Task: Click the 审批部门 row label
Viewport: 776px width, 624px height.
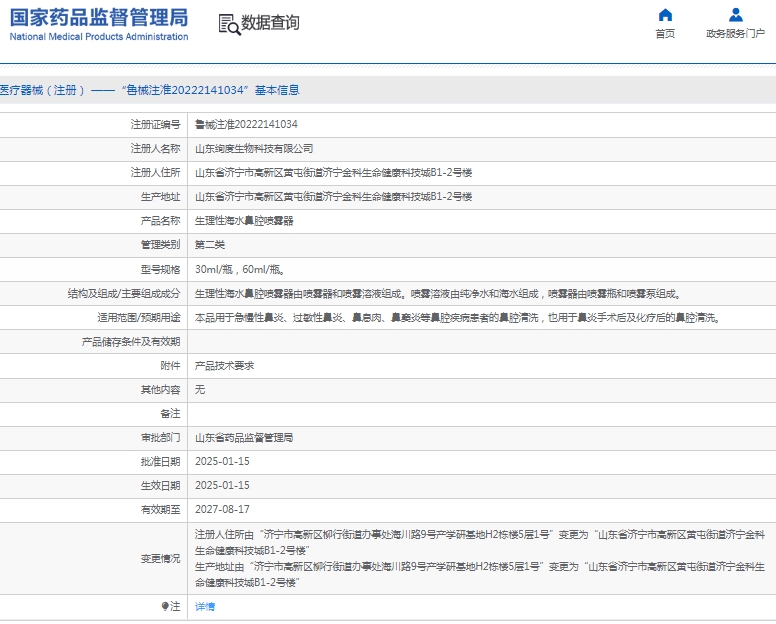Action: click(x=160, y=438)
